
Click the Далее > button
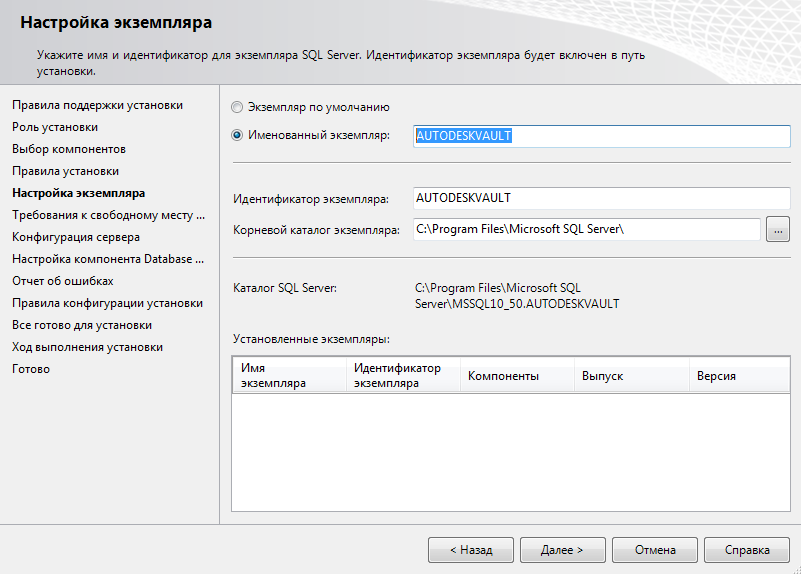pos(562,550)
